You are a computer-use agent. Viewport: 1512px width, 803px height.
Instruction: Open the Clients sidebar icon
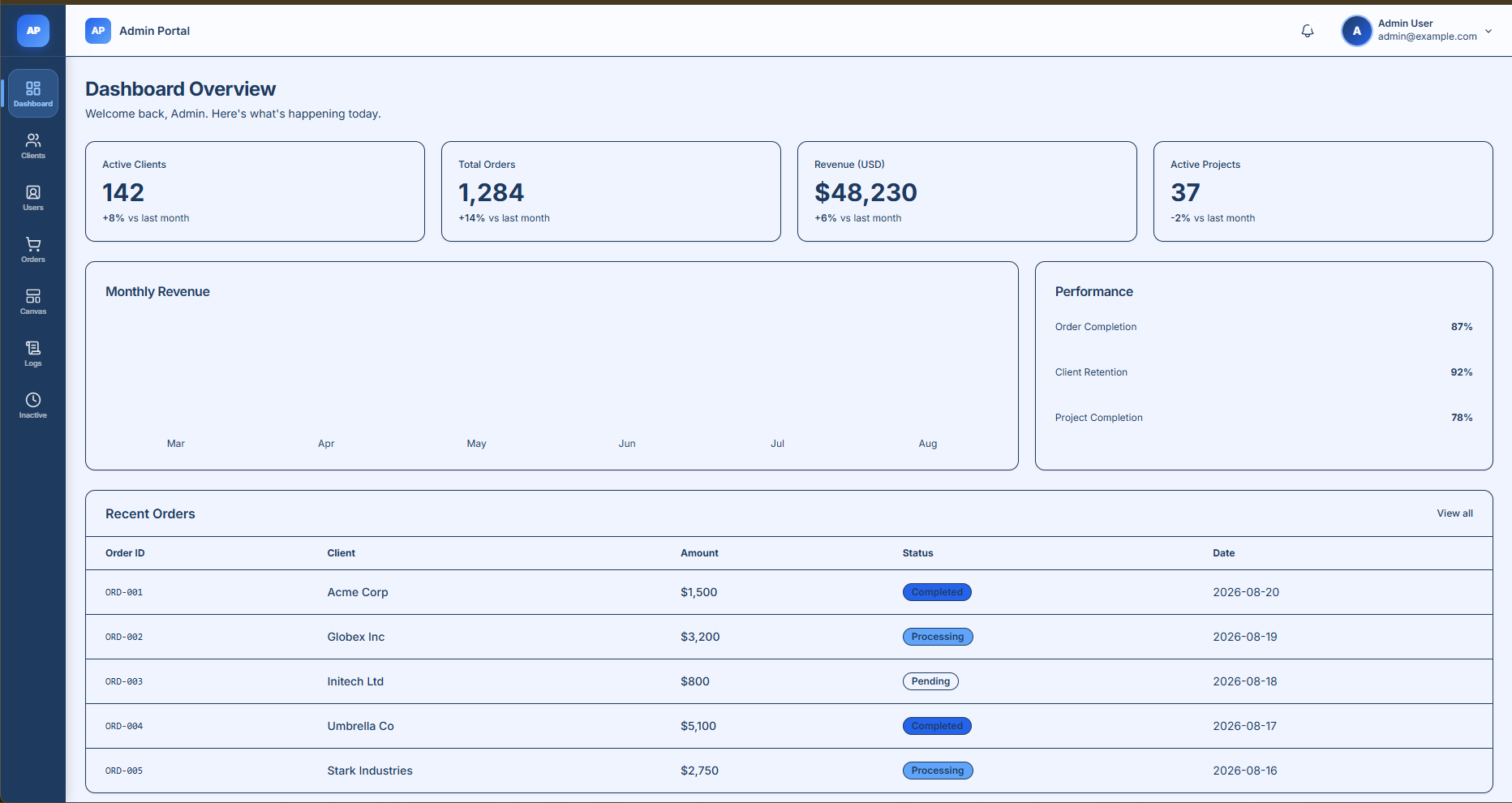pos(33,145)
